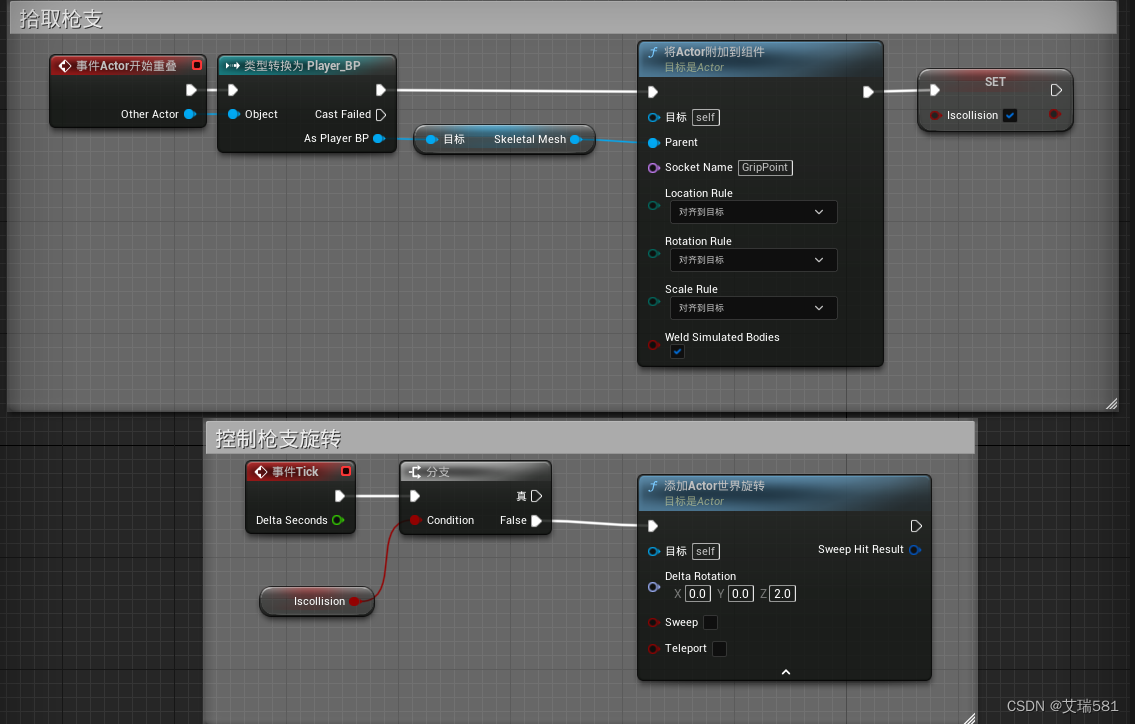Click the Condition input pin on 分支

[x=415, y=521]
